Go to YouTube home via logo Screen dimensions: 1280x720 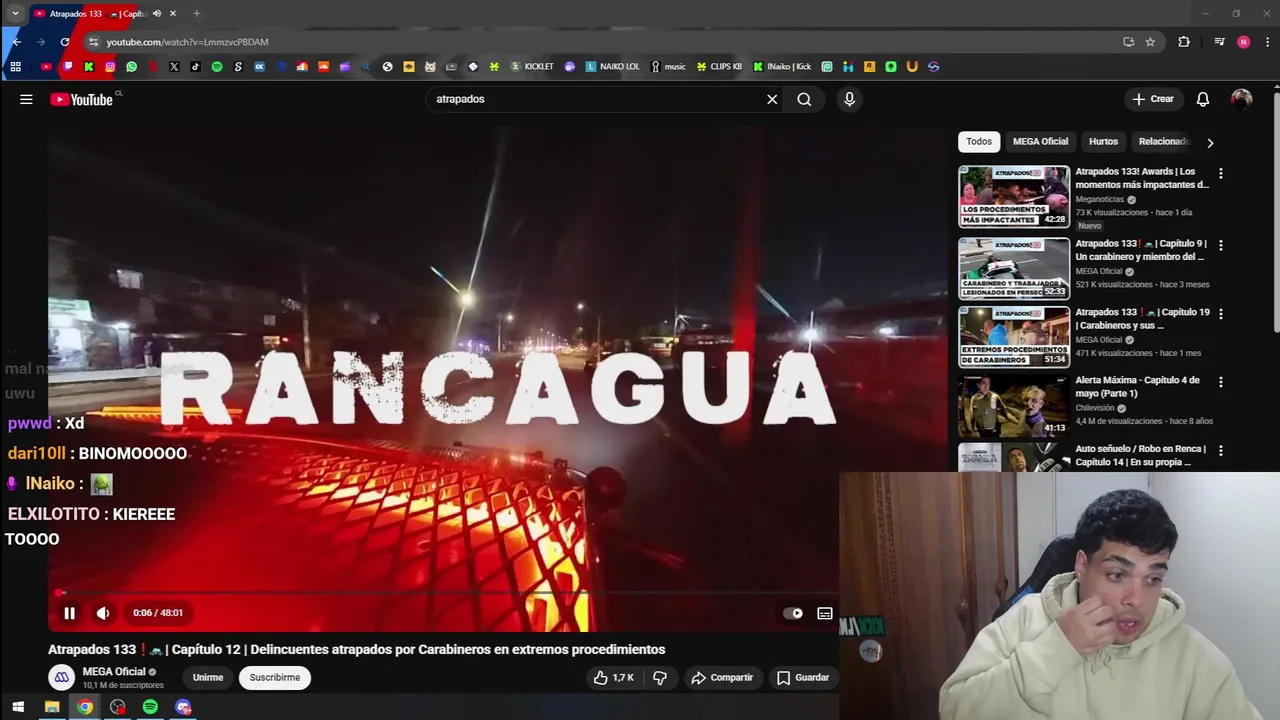tap(82, 99)
